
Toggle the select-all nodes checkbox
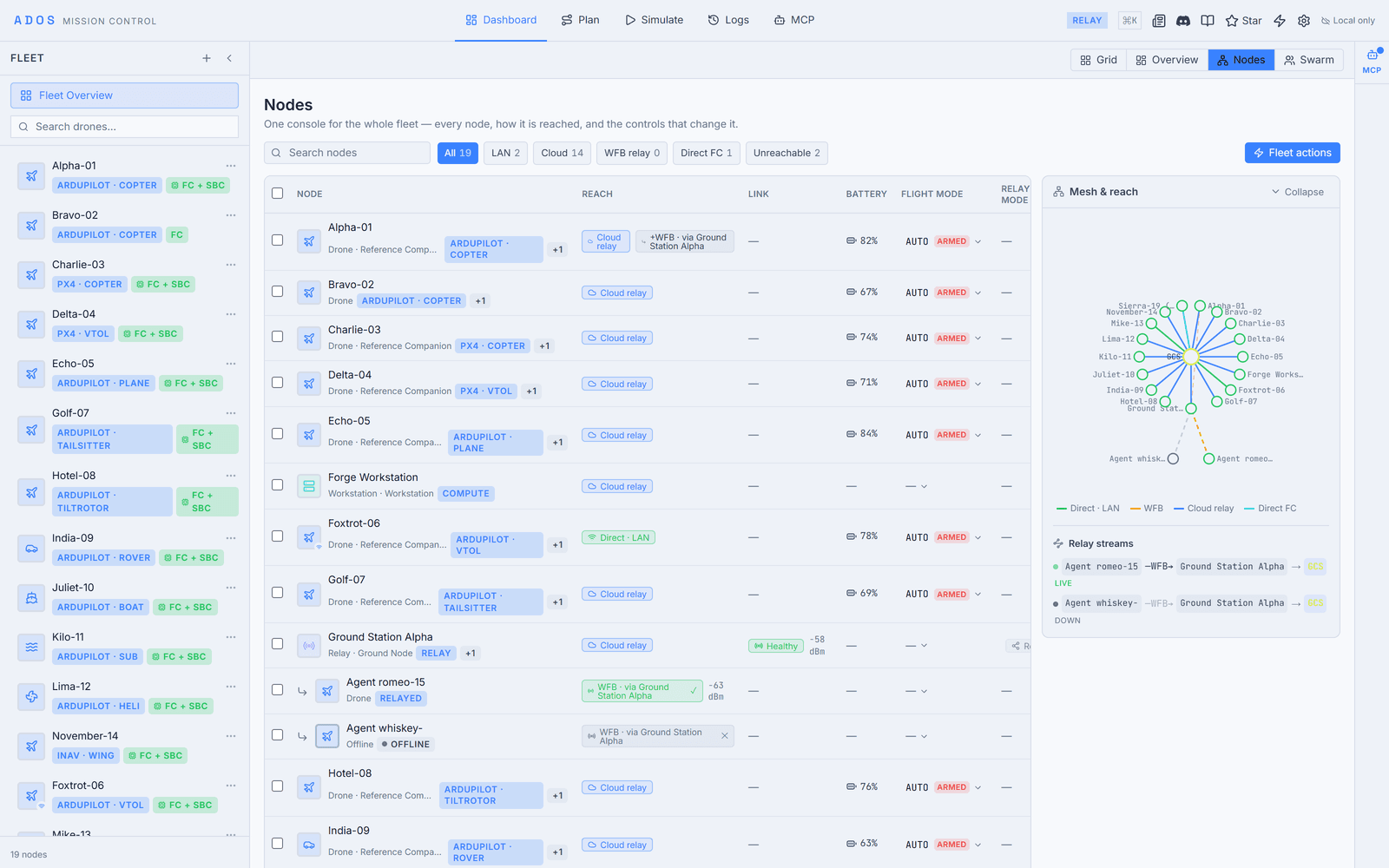point(278,194)
